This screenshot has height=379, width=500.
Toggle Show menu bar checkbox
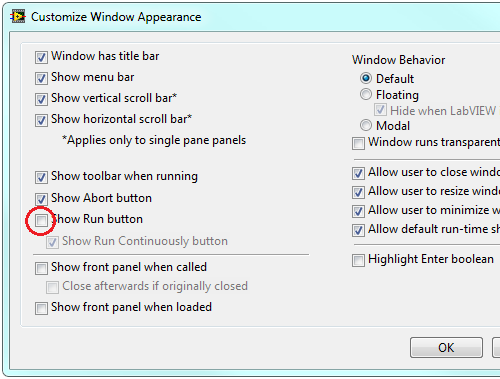(41, 78)
